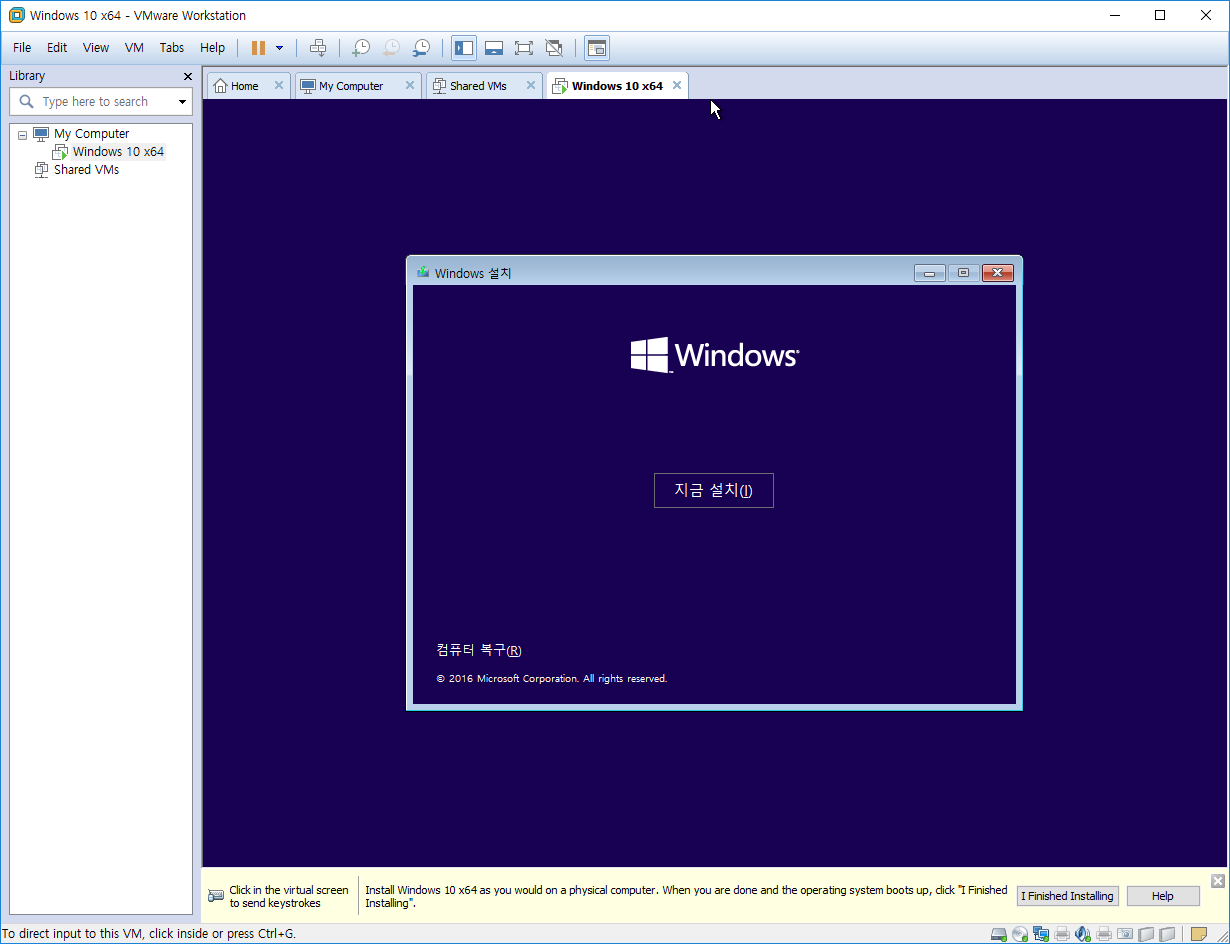This screenshot has height=944, width=1230.
Task: Click the hard disk status bar icon
Action: click(x=998, y=934)
